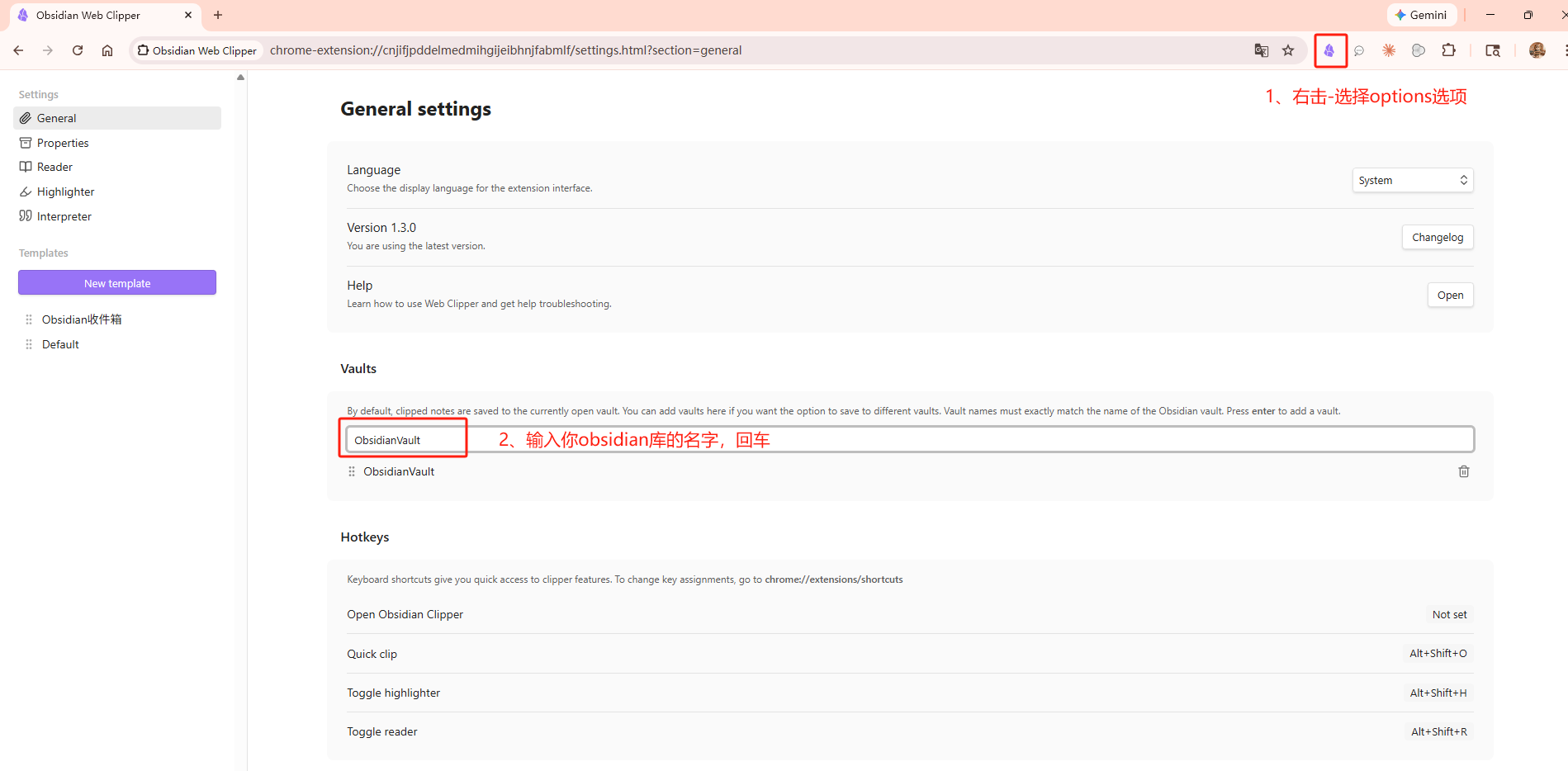Image resolution: width=1568 pixels, height=771 pixels.
Task: Click the drag handle beside Default template
Action: (x=29, y=344)
